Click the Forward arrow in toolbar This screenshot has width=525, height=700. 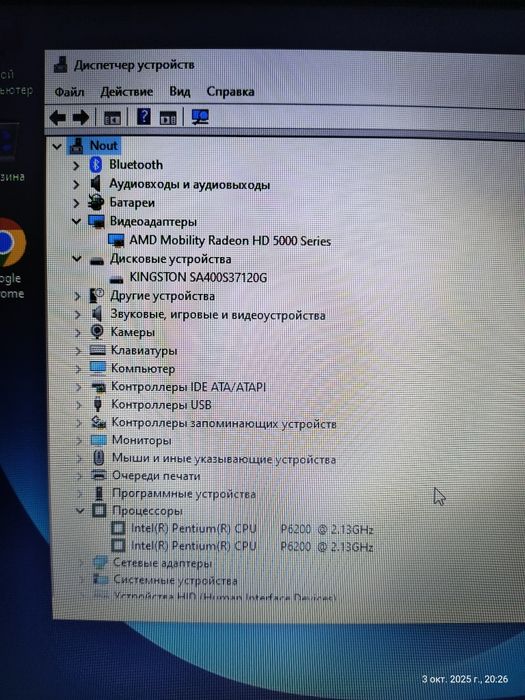click(81, 117)
